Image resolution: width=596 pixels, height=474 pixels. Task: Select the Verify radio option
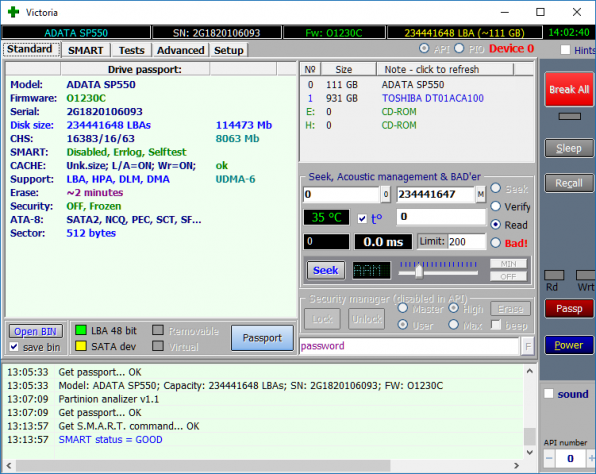[495, 206]
